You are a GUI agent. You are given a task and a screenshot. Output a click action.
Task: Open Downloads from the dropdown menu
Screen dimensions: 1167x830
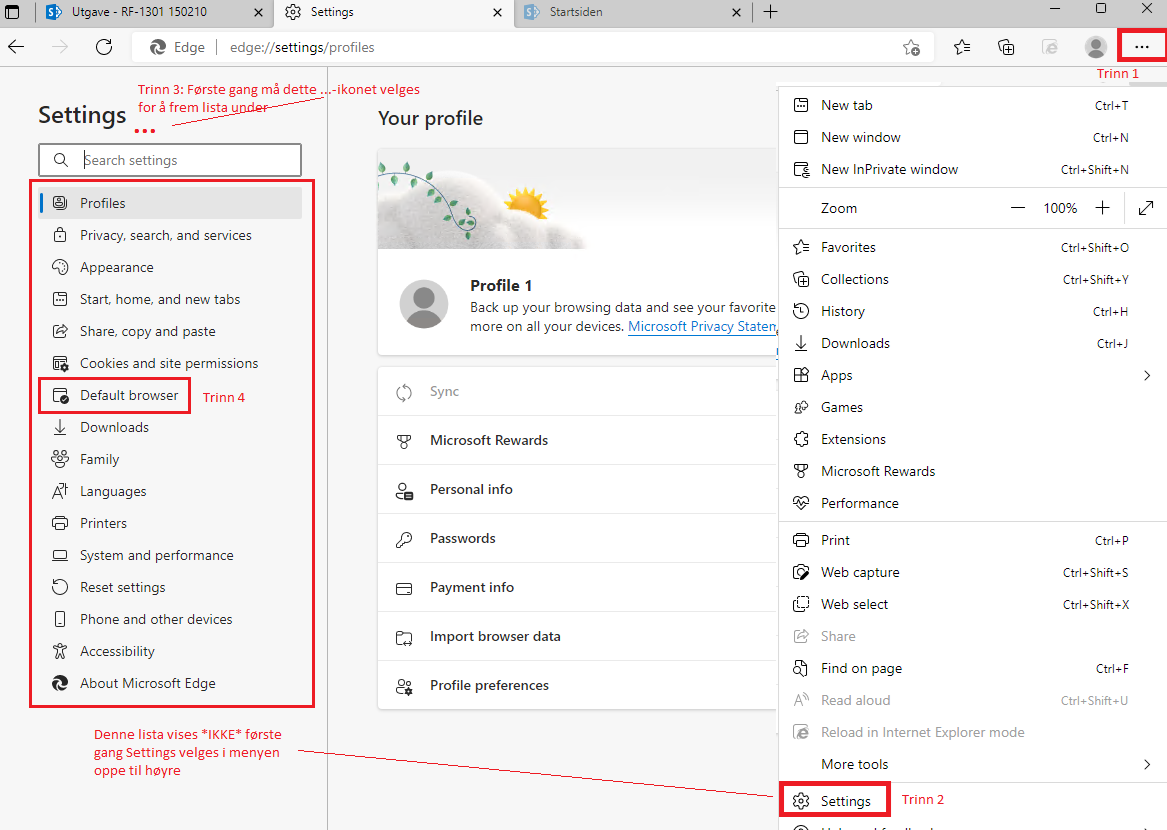(x=973, y=344)
